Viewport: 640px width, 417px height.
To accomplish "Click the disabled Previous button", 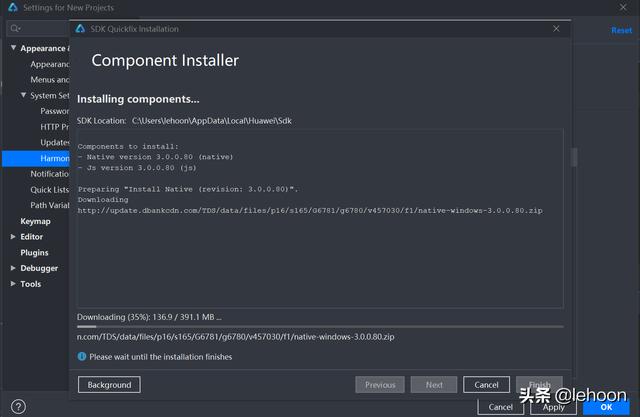I will coord(380,385).
